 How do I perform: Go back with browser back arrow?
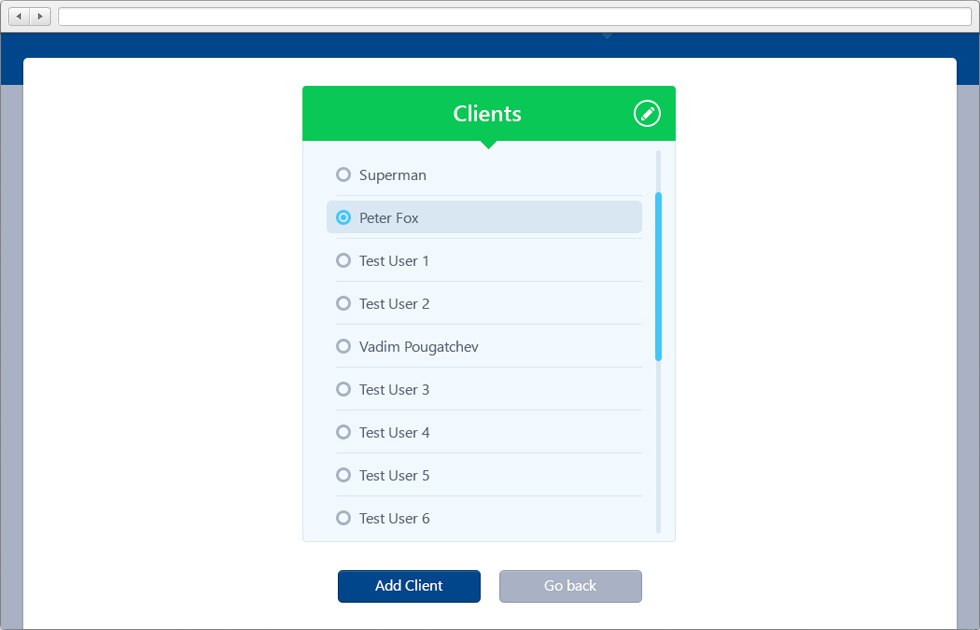tap(19, 16)
